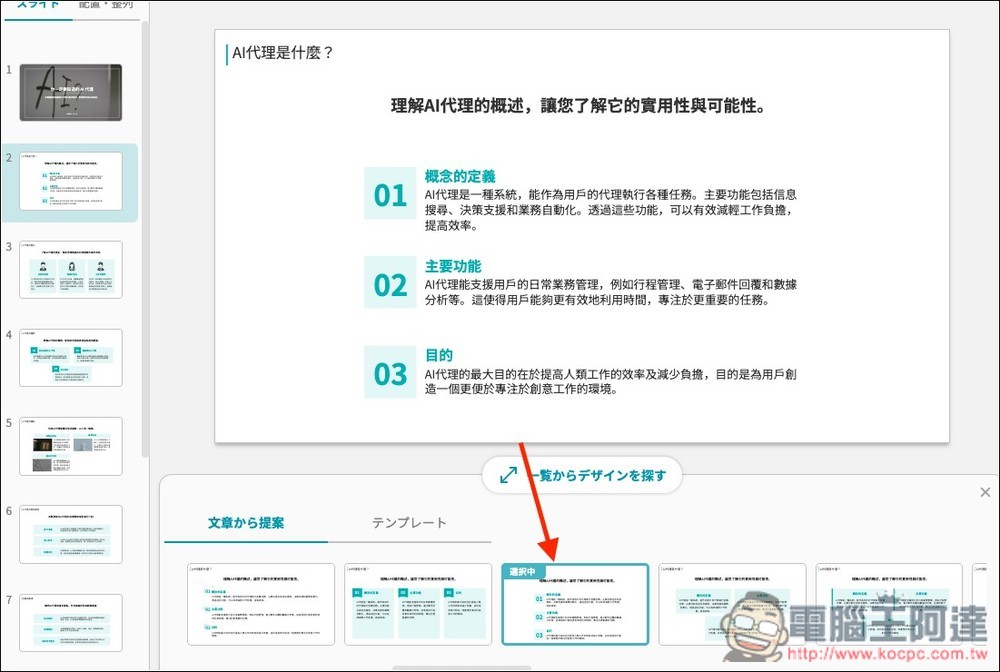Click the expand arrows icon on design button
Screen dimensions: 1000x672
pyautogui.click(x=508, y=475)
